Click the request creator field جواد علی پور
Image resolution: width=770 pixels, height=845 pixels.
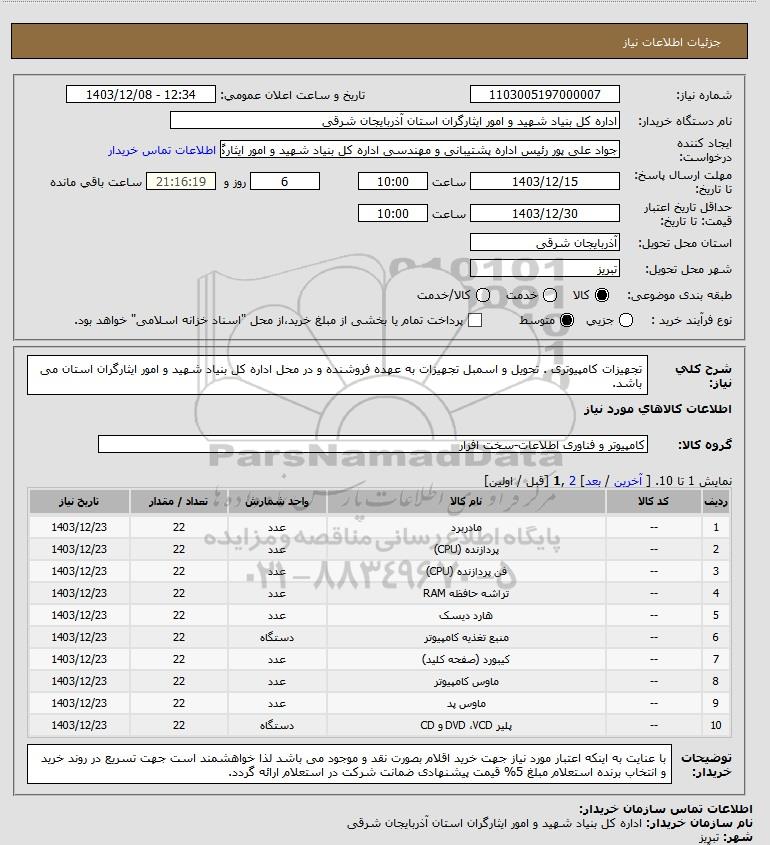420,150
